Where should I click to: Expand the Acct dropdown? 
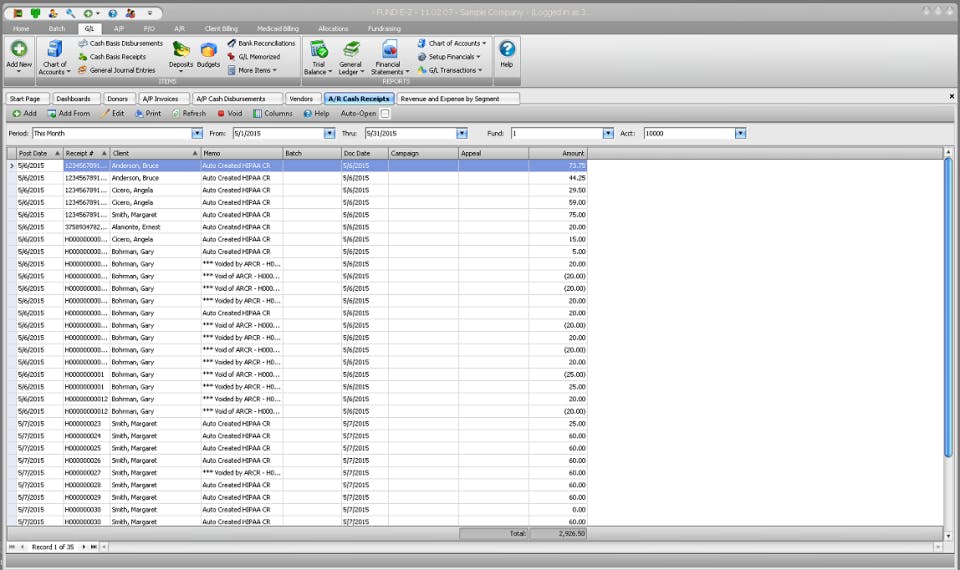[x=741, y=133]
